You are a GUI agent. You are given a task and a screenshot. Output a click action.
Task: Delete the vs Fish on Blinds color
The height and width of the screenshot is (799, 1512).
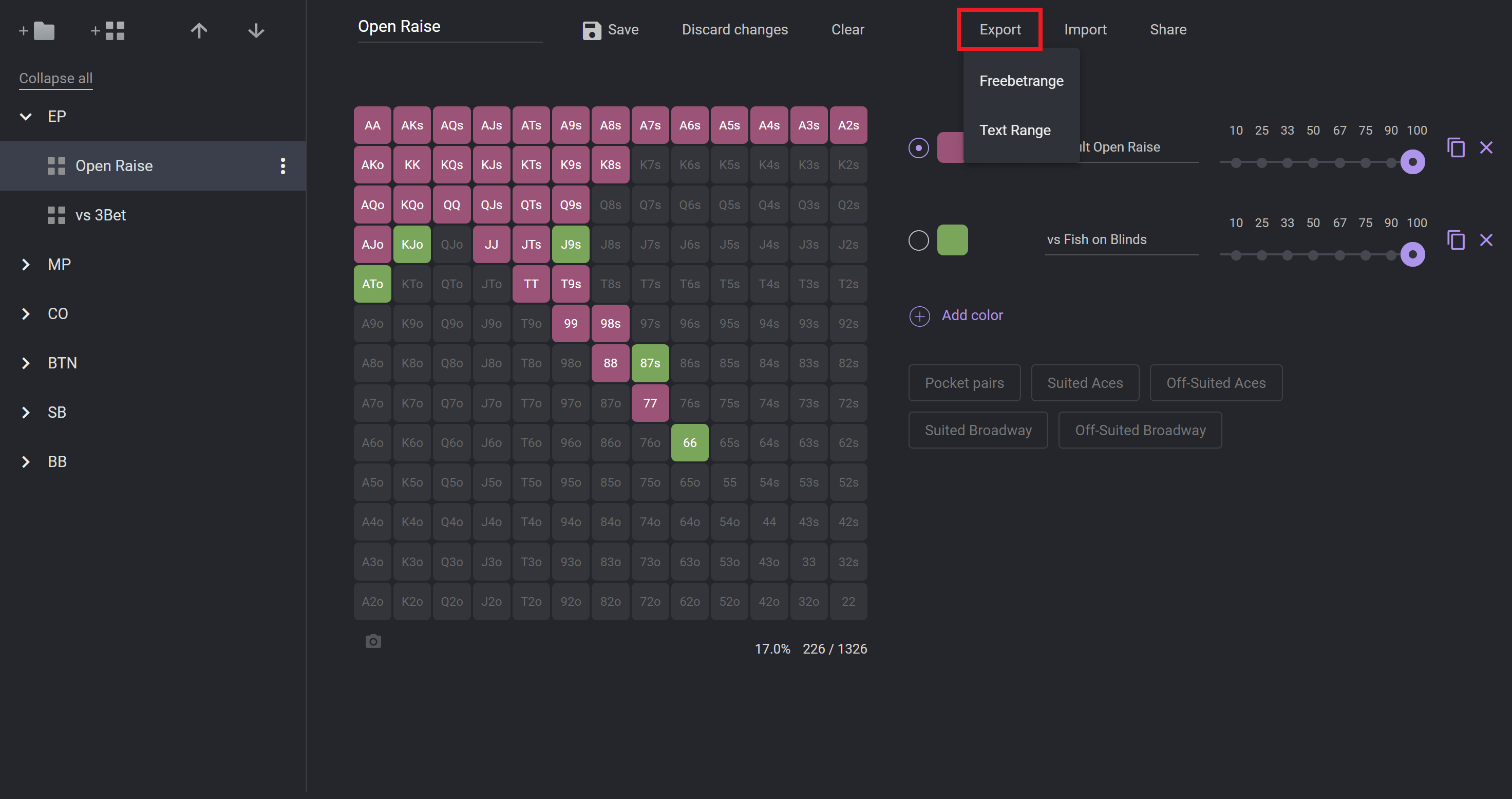point(1486,240)
